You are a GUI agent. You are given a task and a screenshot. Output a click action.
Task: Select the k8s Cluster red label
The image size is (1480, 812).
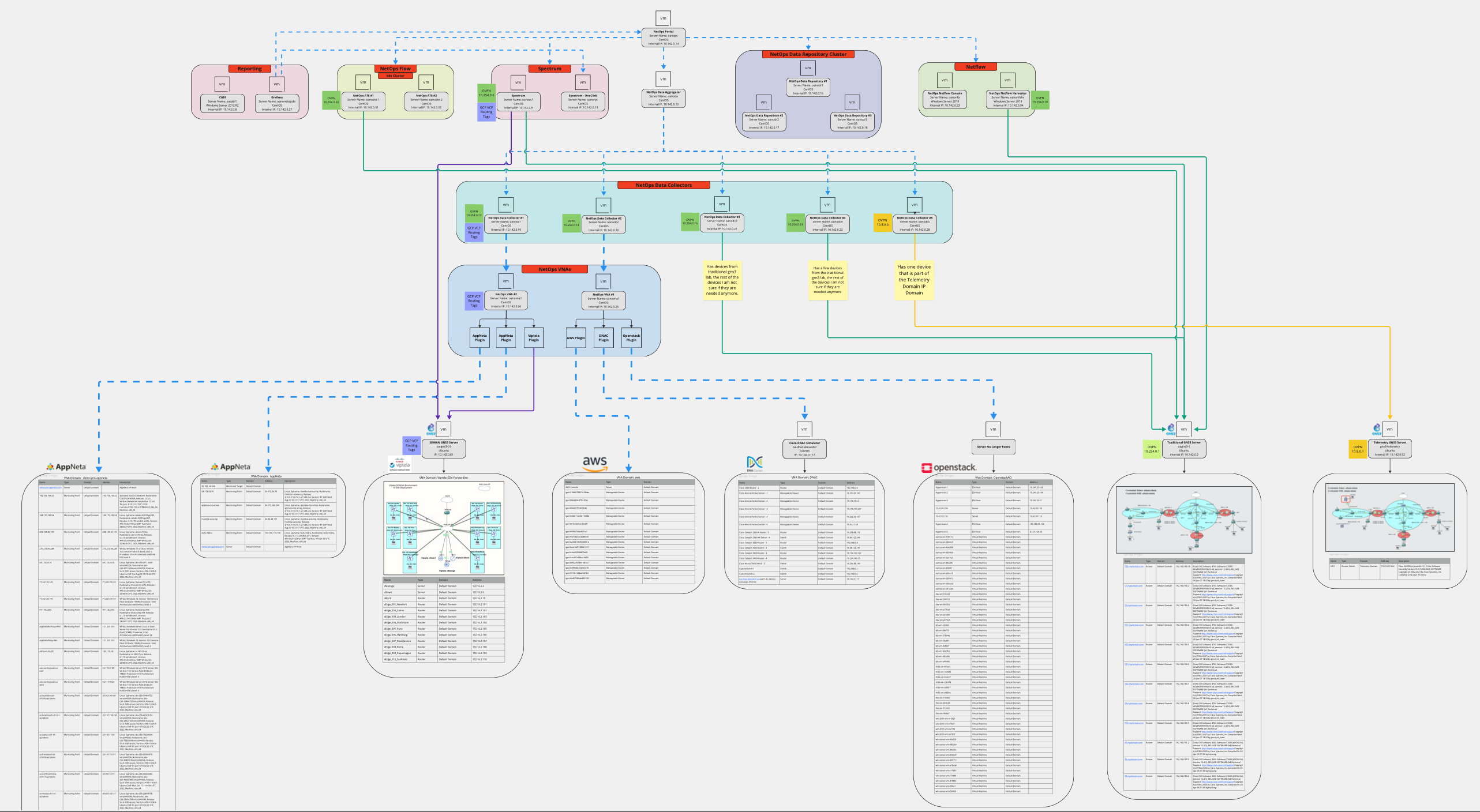pos(395,76)
